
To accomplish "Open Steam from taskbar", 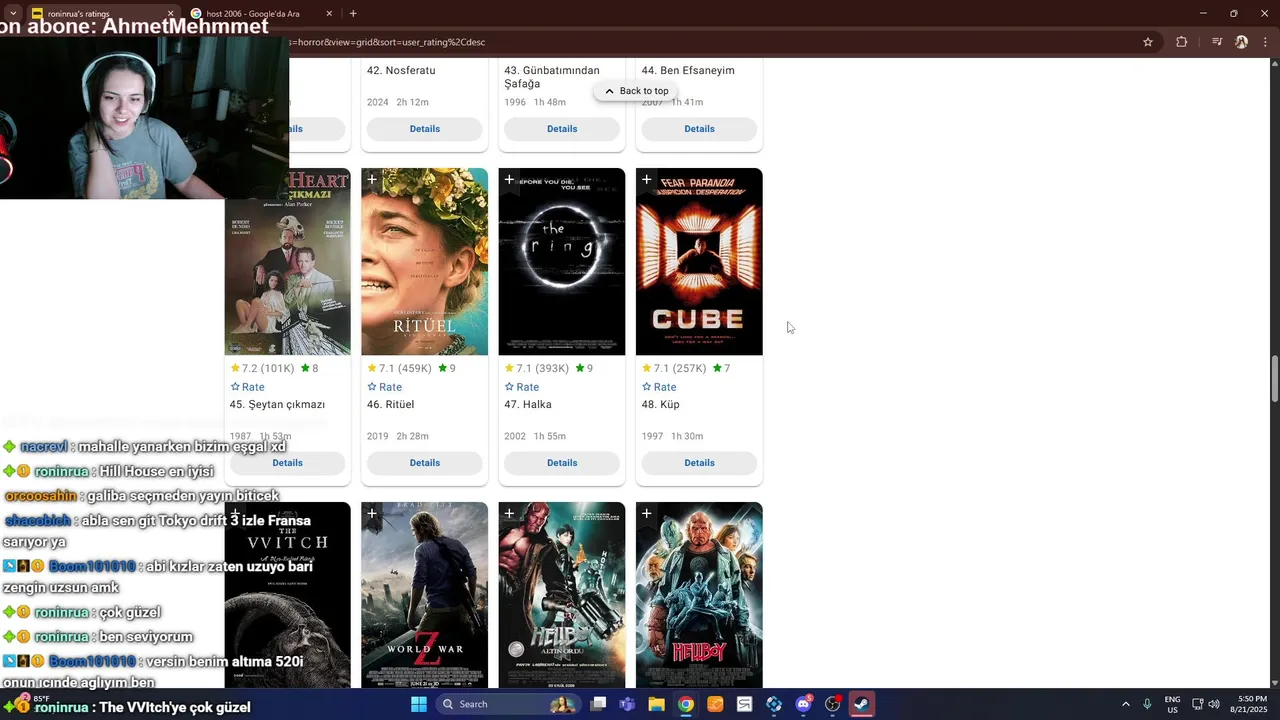I will [861, 704].
